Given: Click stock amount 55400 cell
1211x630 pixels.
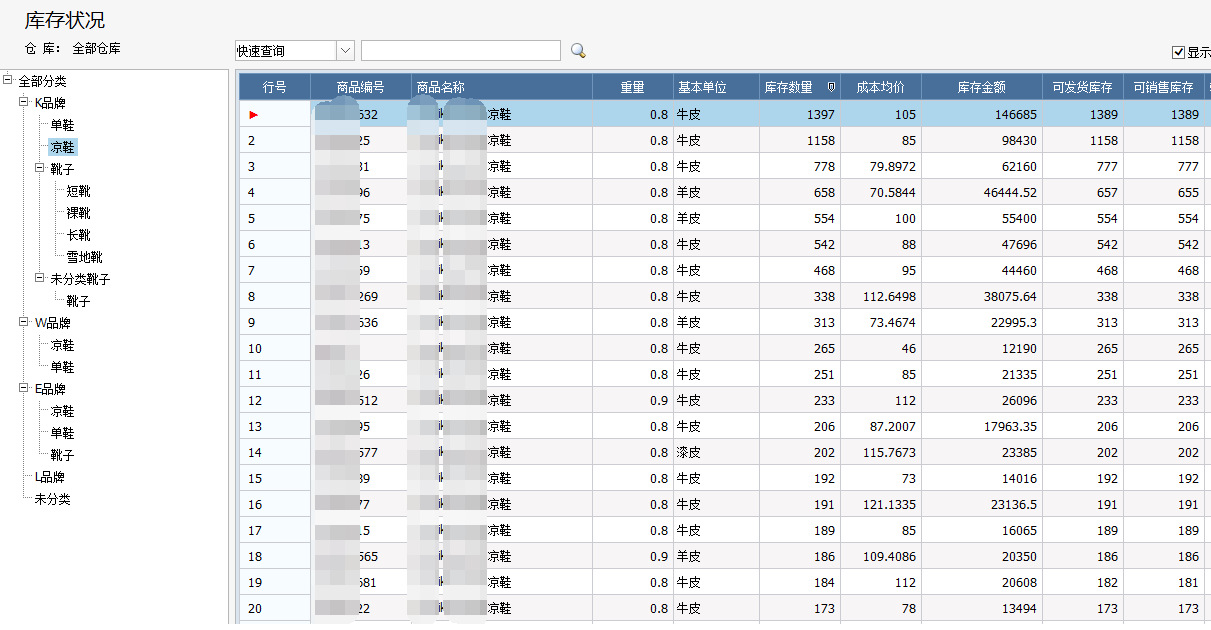Looking at the screenshot, I should 981,219.
